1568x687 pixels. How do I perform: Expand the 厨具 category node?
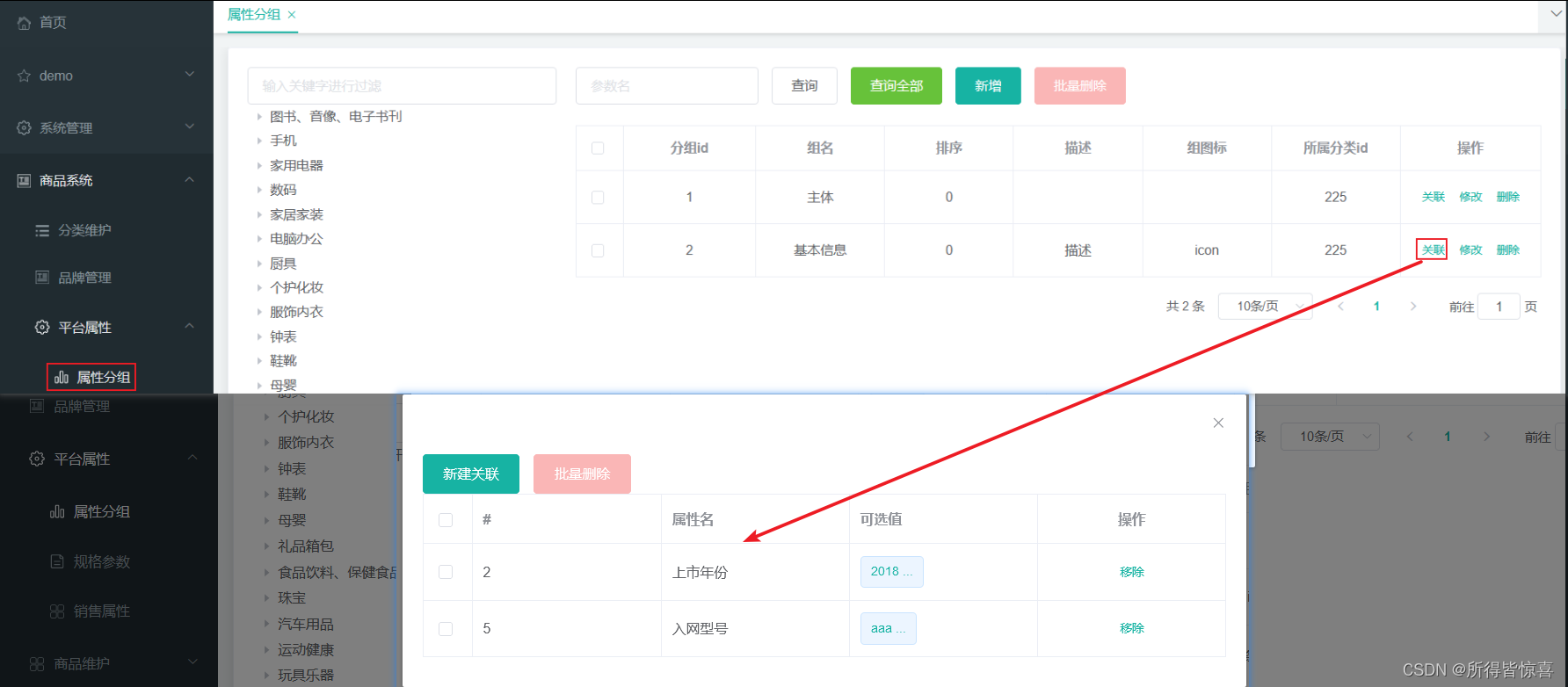[259, 264]
